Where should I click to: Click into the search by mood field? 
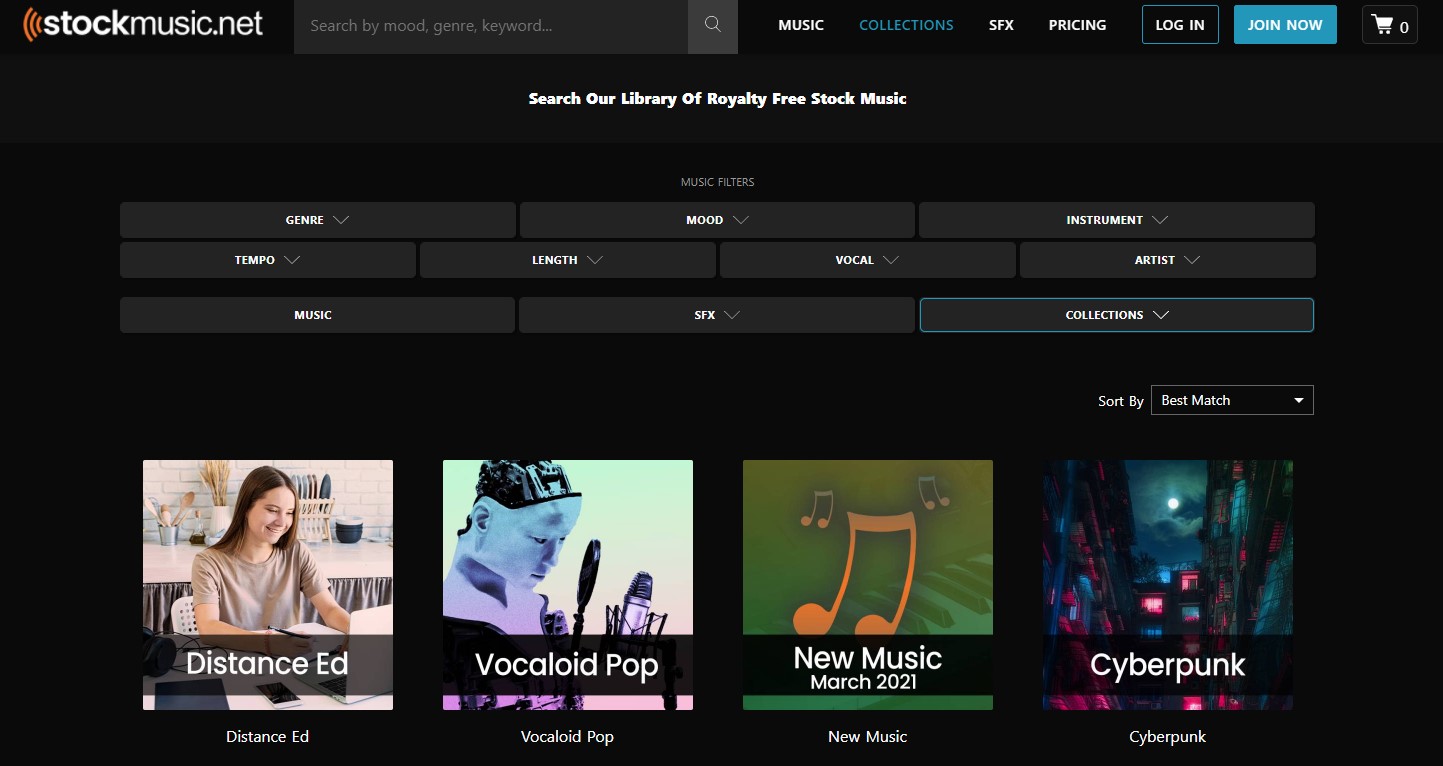click(x=490, y=26)
